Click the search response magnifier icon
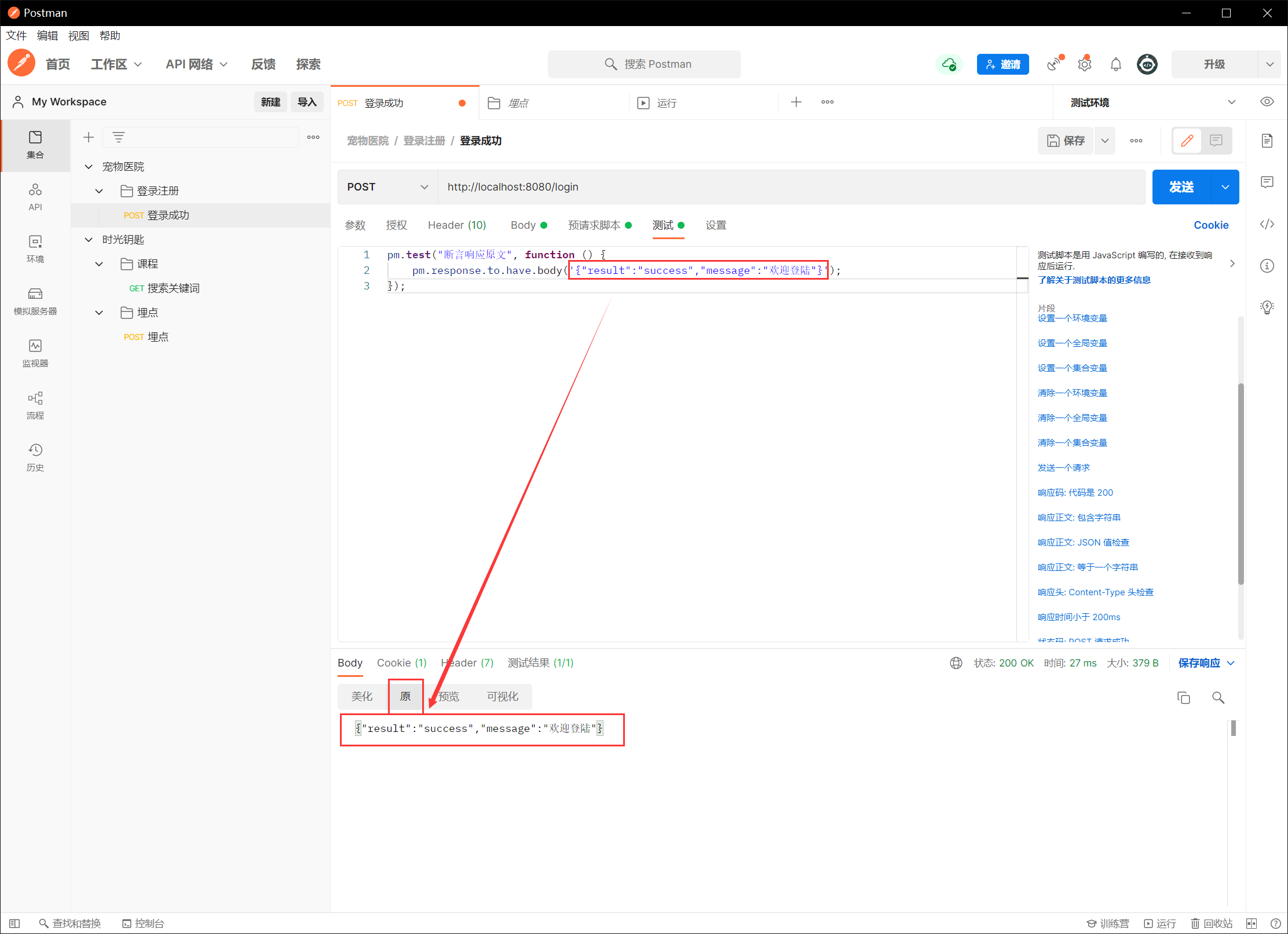This screenshot has height=934, width=1288. (x=1218, y=698)
